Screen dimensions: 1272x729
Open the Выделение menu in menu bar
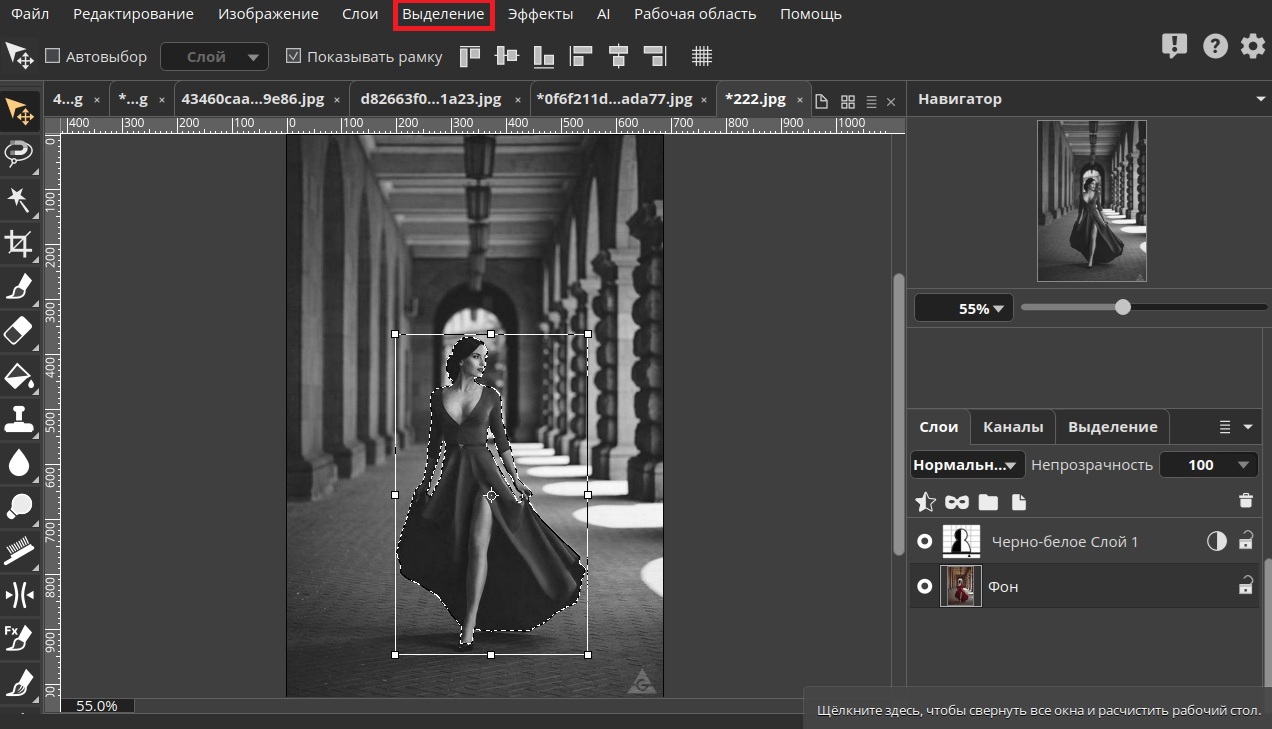(x=443, y=14)
